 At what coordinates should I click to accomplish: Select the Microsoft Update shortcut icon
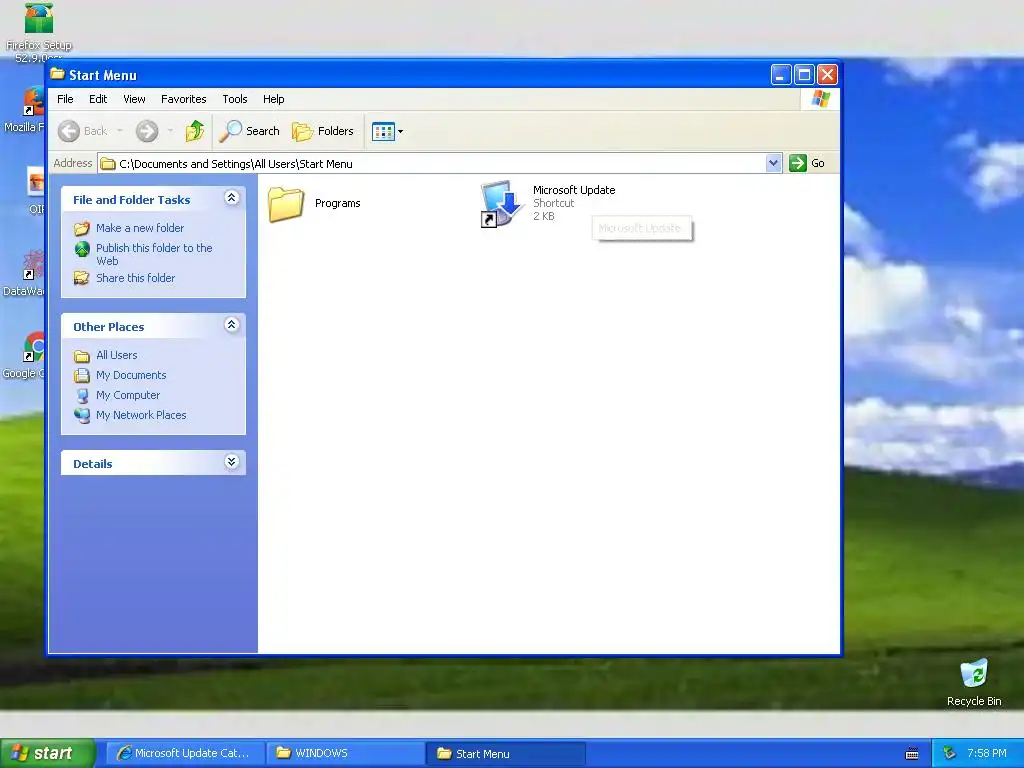502,204
